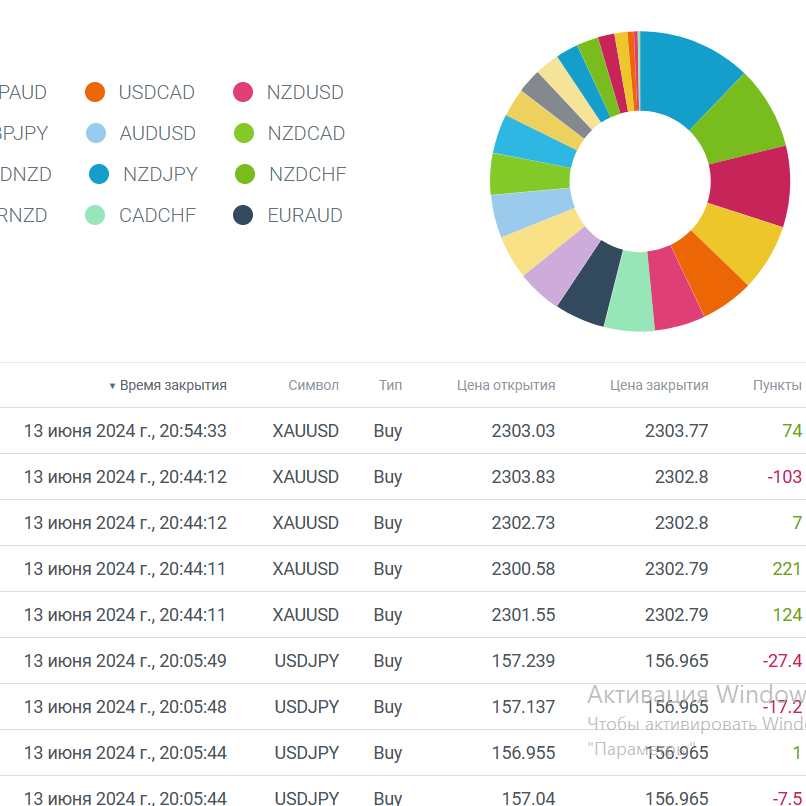The image size is (806, 806).
Task: Sort the table by Цена открытия column
Action: (x=505, y=385)
